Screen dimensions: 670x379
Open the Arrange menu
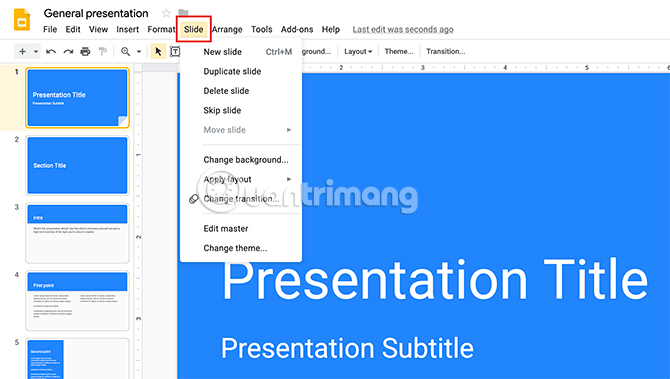(227, 29)
